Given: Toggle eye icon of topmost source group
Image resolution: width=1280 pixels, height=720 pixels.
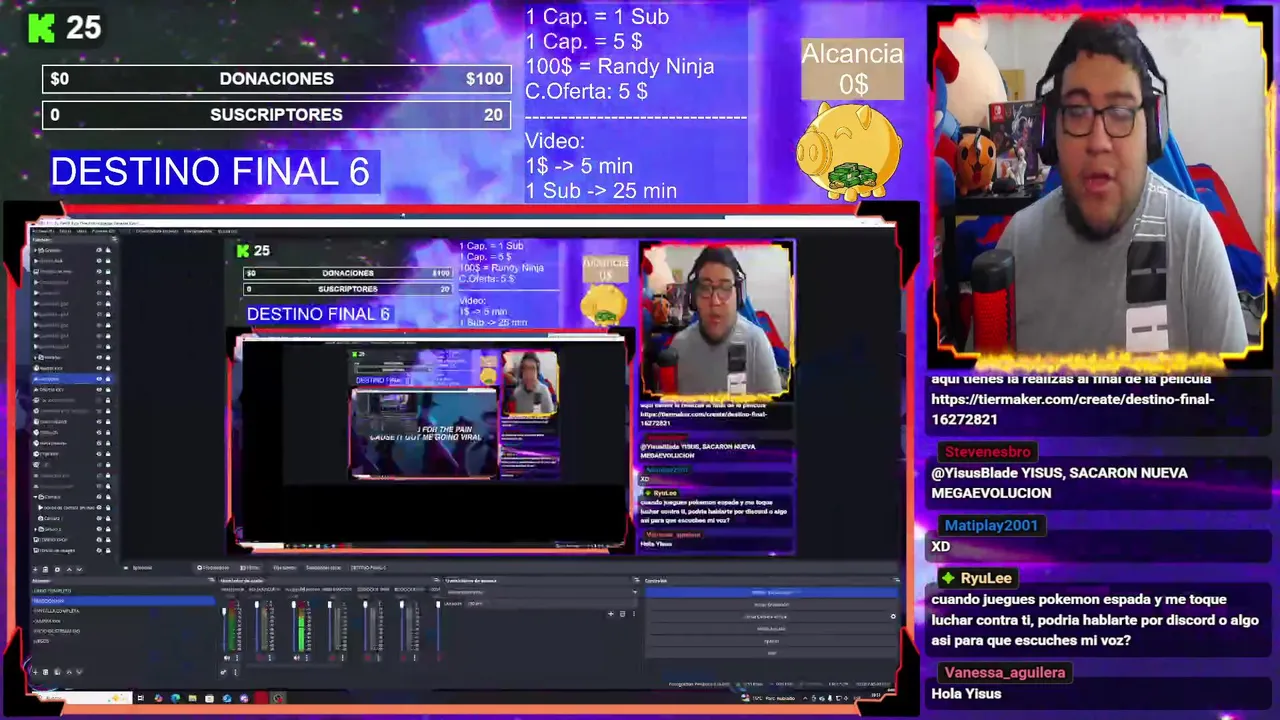Looking at the screenshot, I should (99, 250).
